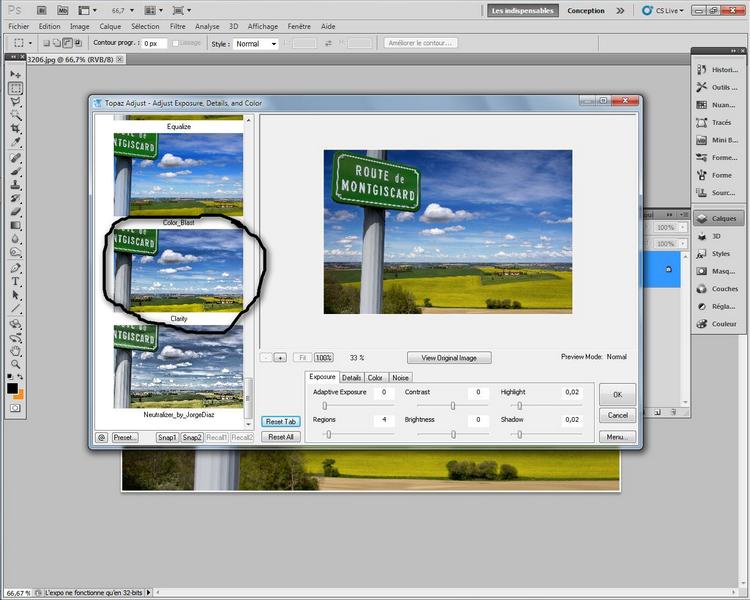Select the Move tool
The width and height of the screenshot is (750, 600).
tap(15, 75)
